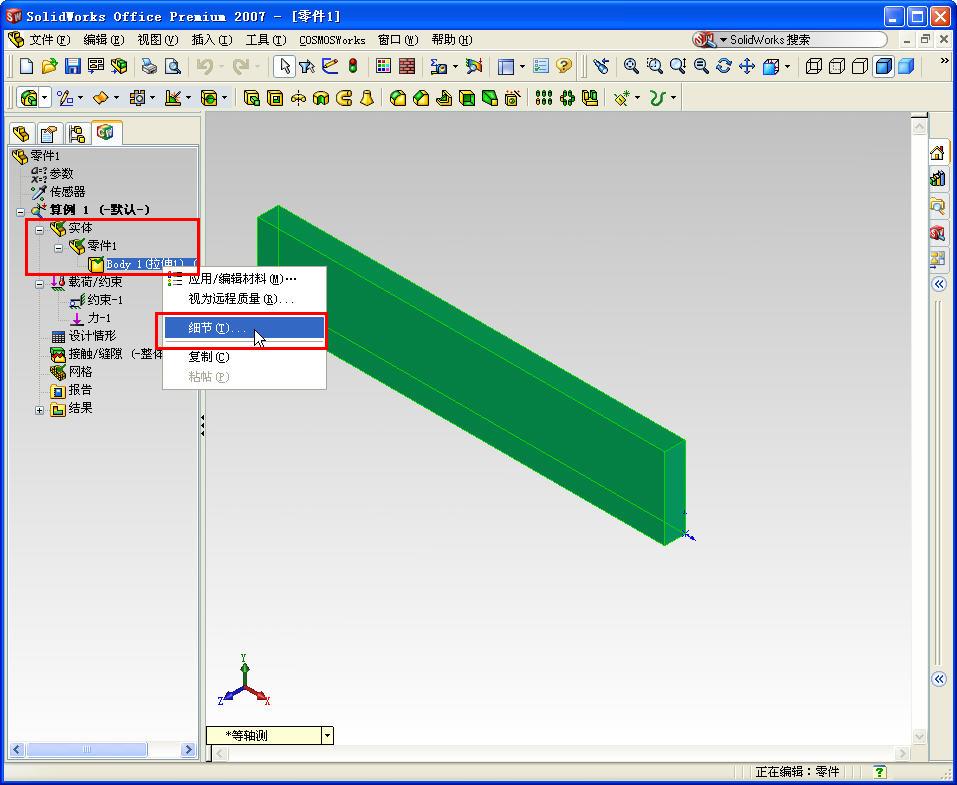
Task: Switch to Shaded With Edges display
Action: [x=883, y=66]
